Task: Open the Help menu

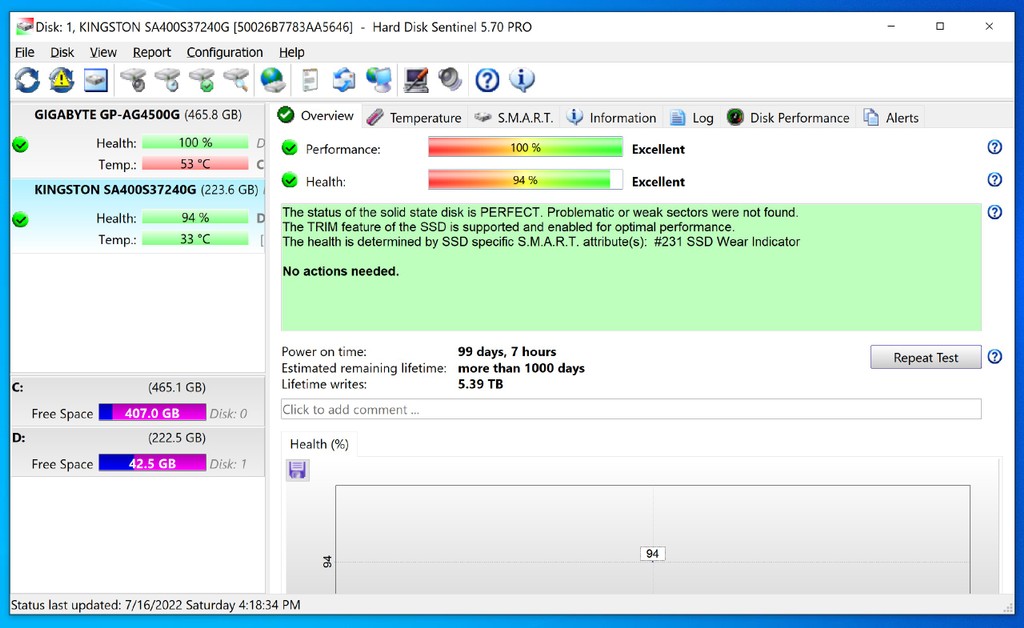Action: [292, 52]
